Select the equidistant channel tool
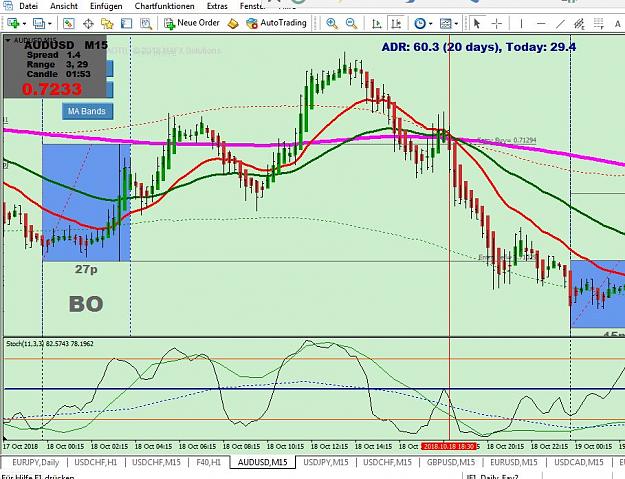 point(579,24)
